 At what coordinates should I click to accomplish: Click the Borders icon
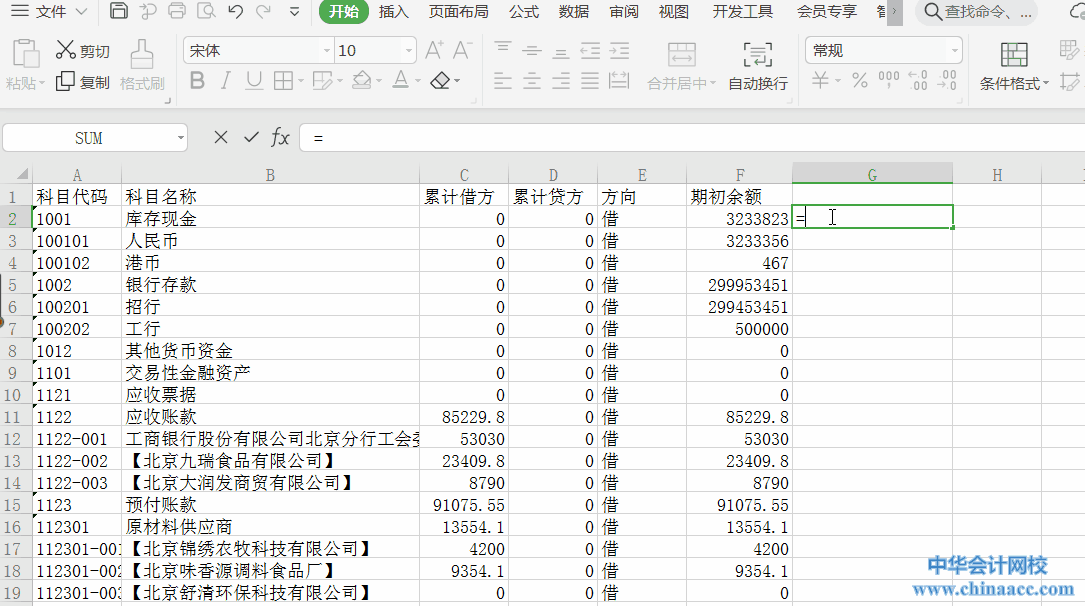tap(283, 81)
